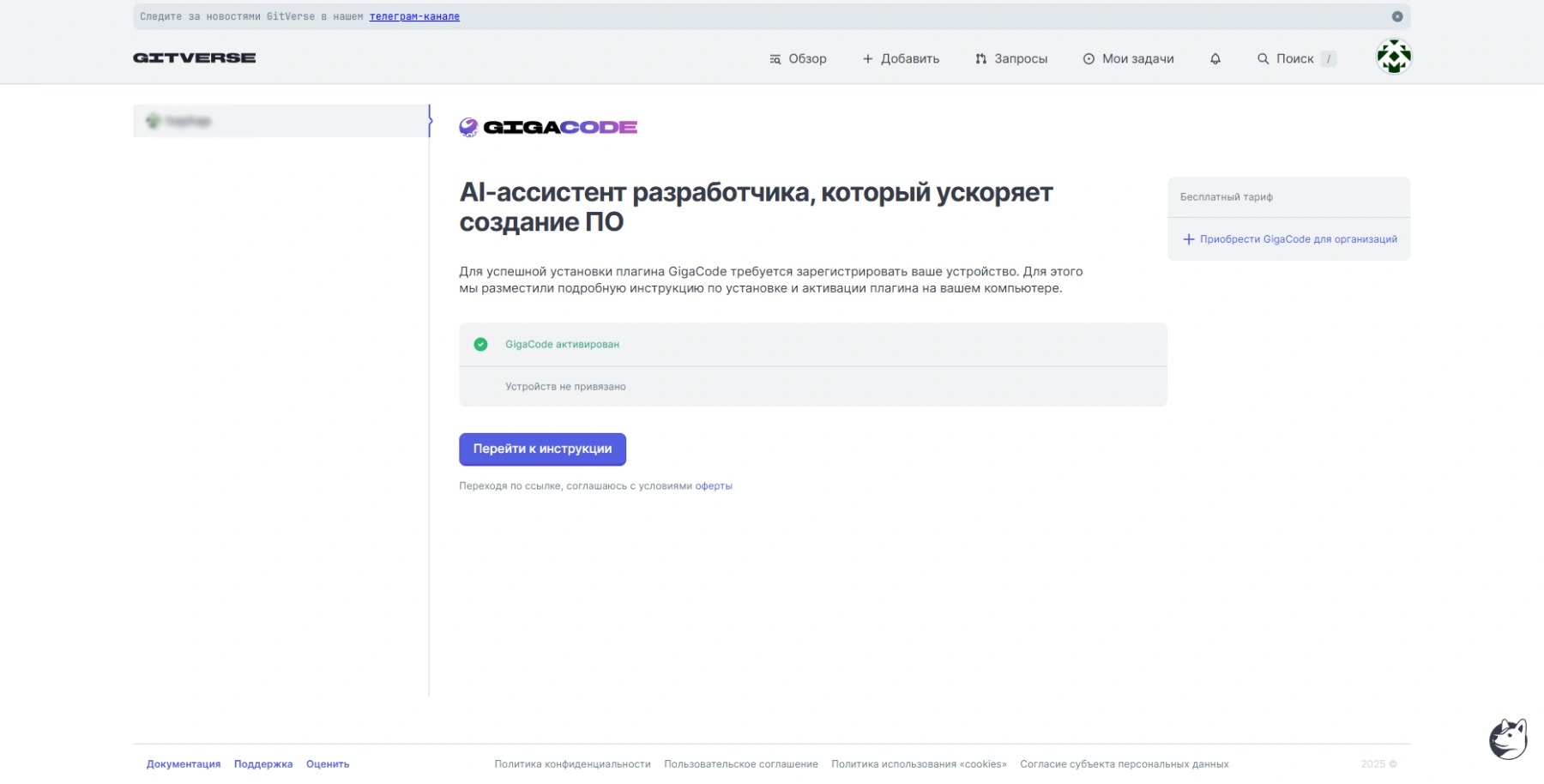1544x784 pixels.
Task: Click the Поиск search field
Action: pos(1295,59)
